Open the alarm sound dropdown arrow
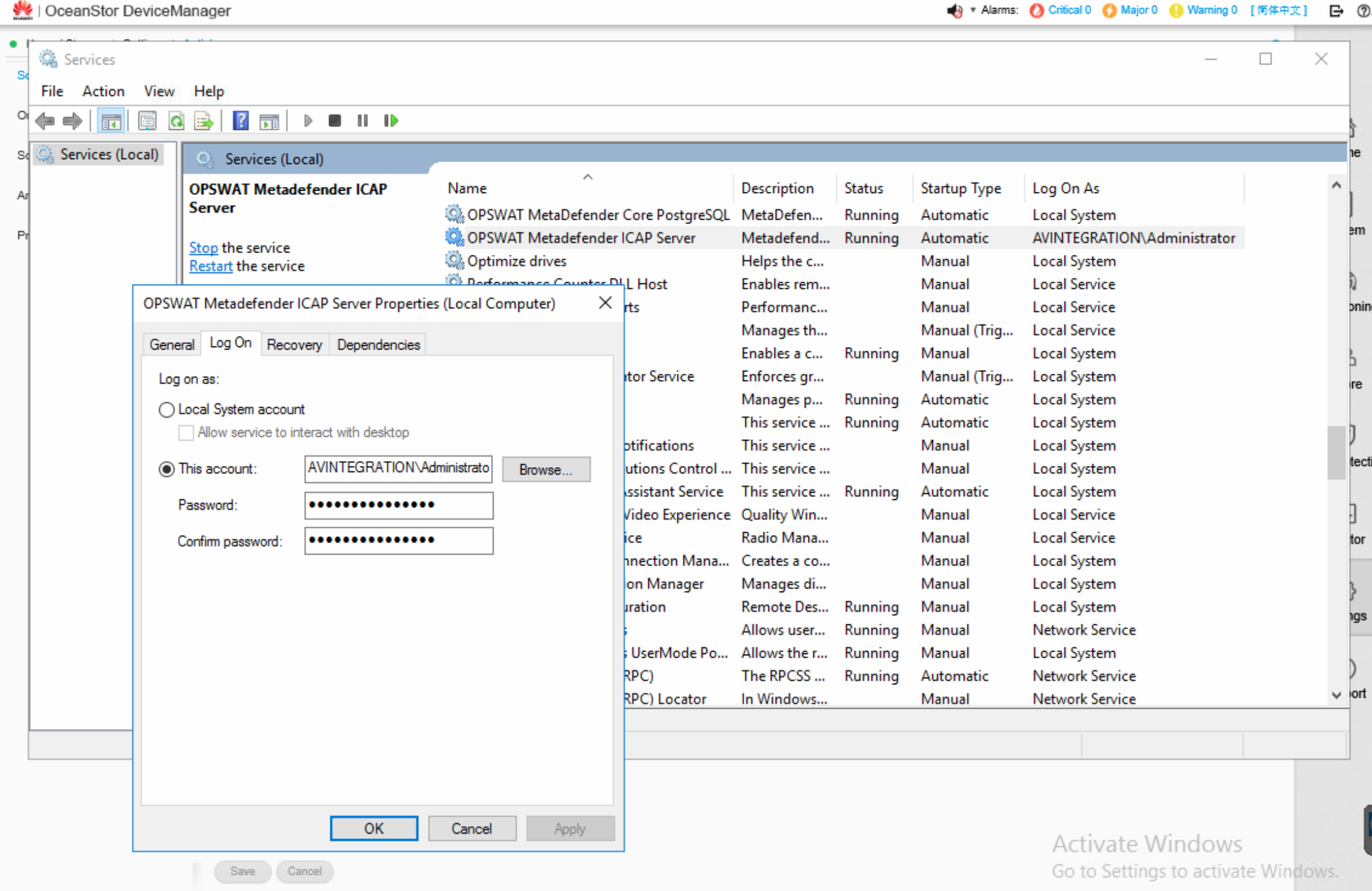1372x891 pixels. click(x=973, y=10)
